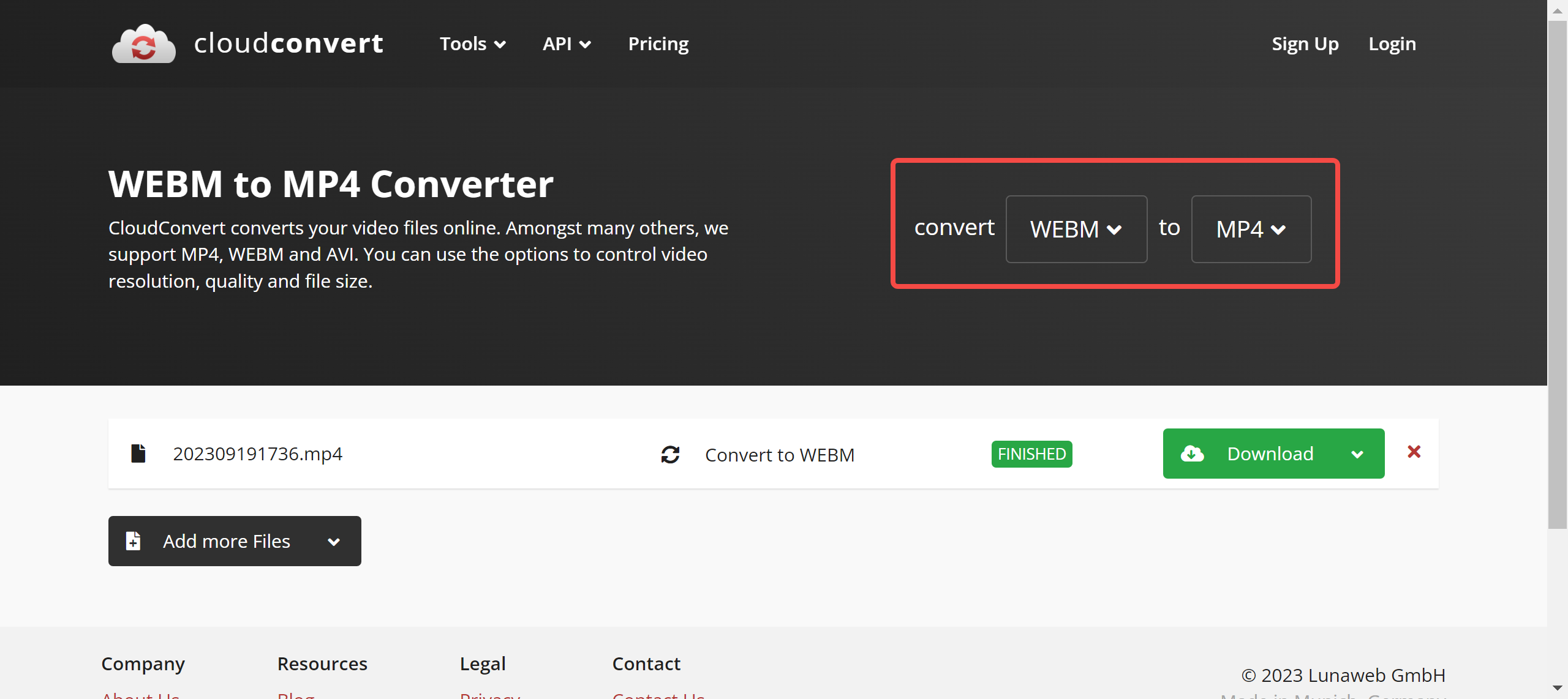Click the scrollbar down arrow

[x=1557, y=688]
